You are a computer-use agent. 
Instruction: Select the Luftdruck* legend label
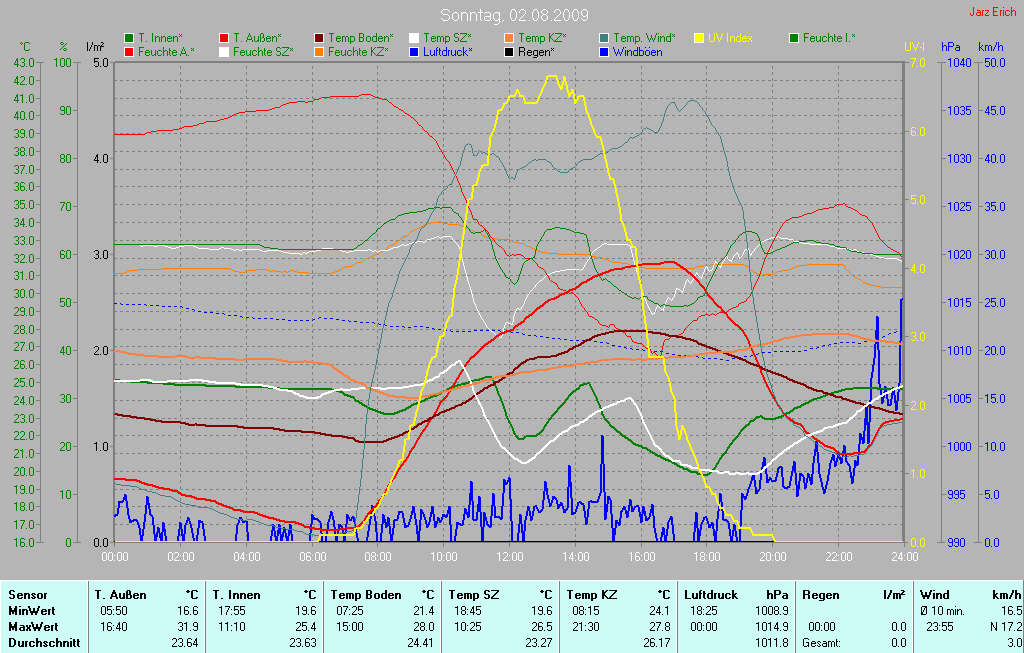click(x=448, y=52)
